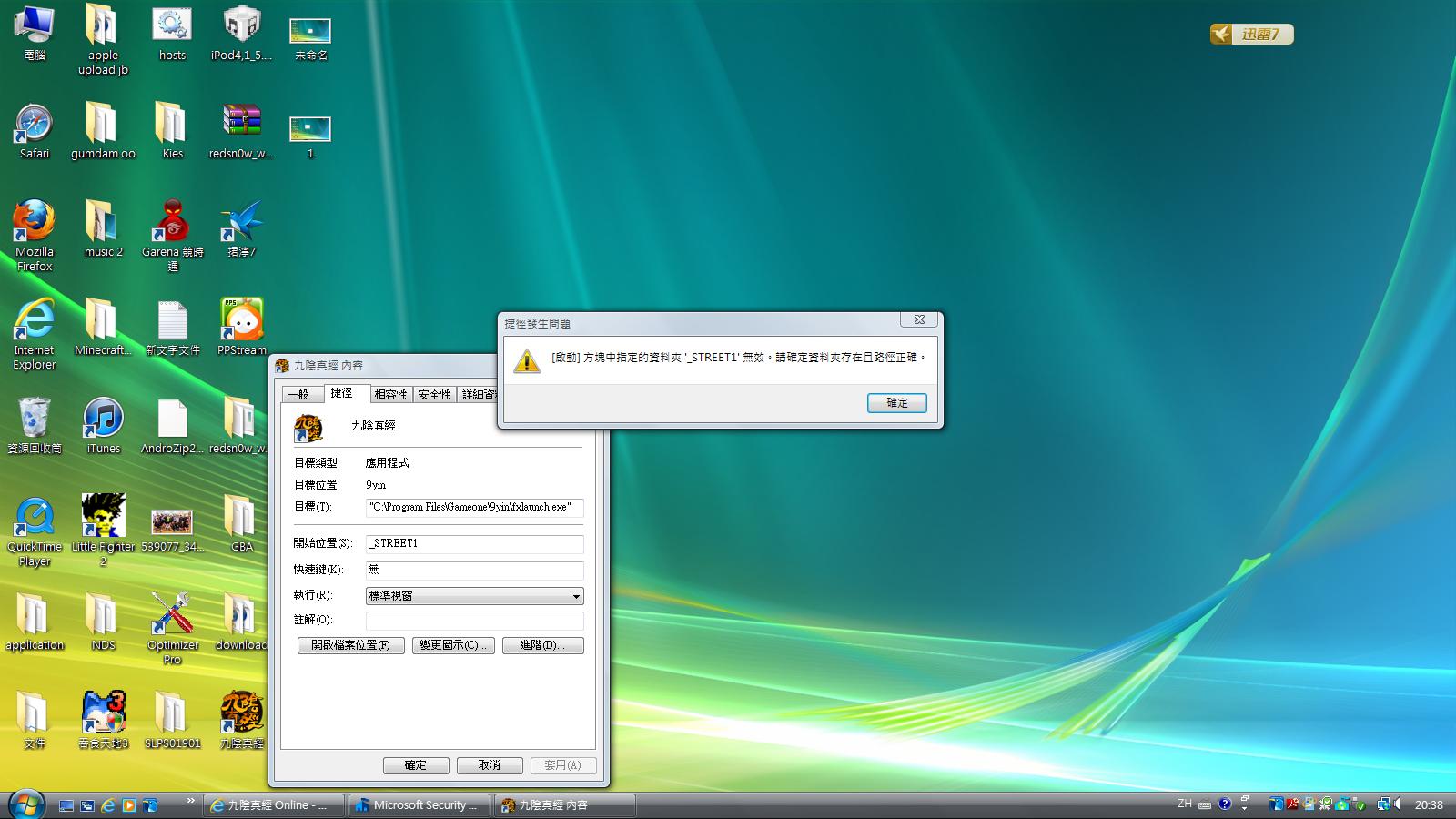Open the Windows Start orb
Screen dimensions: 1456x819
click(x=25, y=804)
